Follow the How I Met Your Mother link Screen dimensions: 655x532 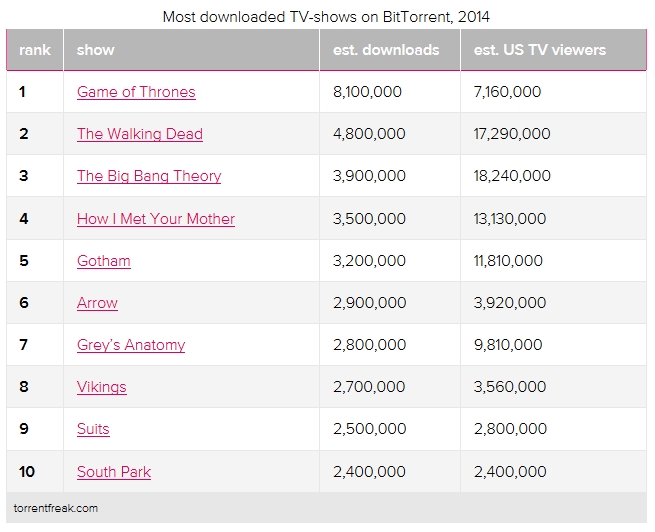(x=156, y=219)
